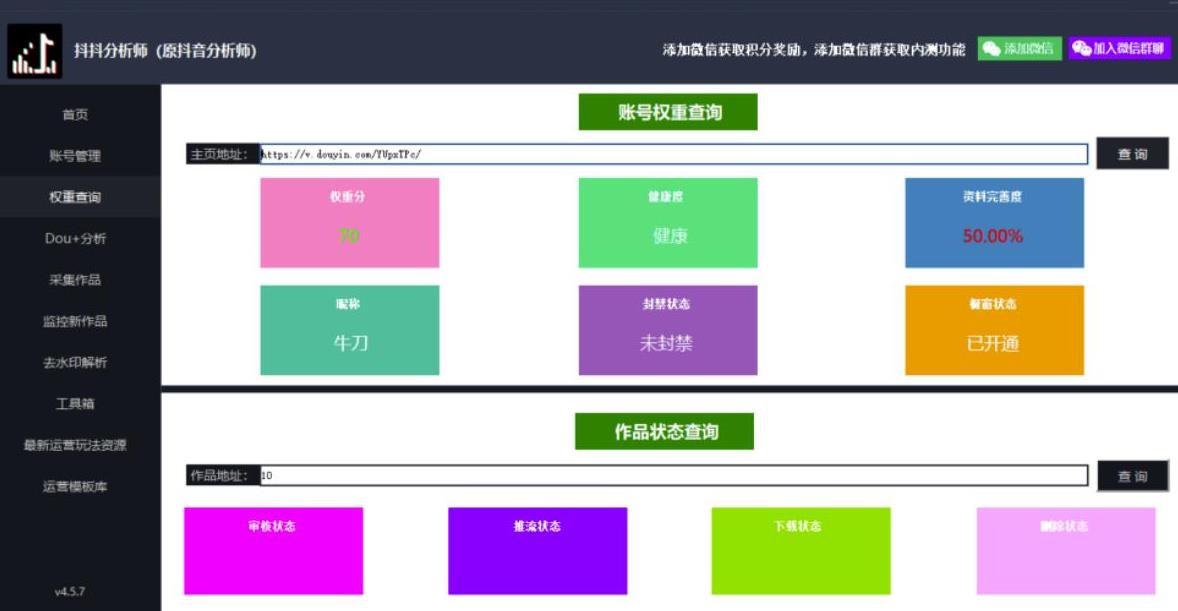Screen dimensions: 1178x611
Task: Click the teal 昵称 card
Action: tap(349, 330)
